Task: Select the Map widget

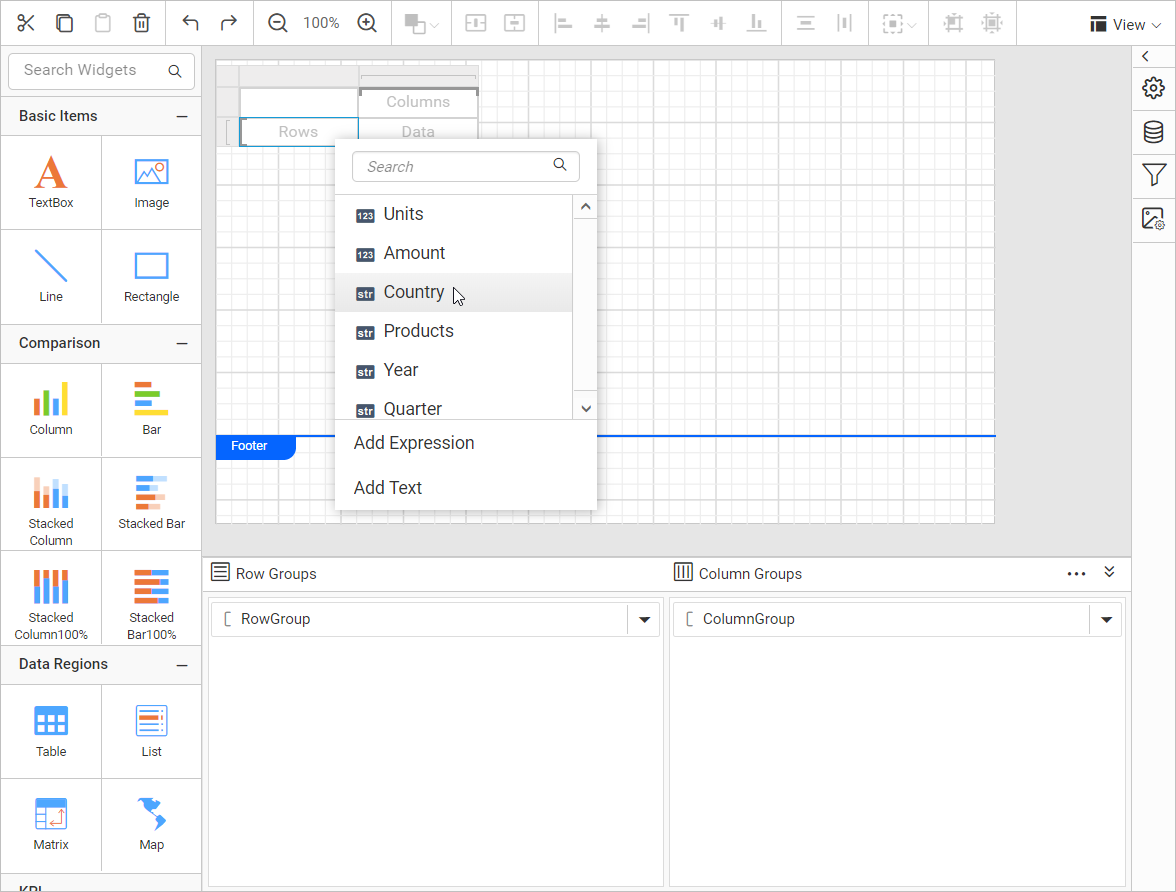Action: [x=152, y=824]
